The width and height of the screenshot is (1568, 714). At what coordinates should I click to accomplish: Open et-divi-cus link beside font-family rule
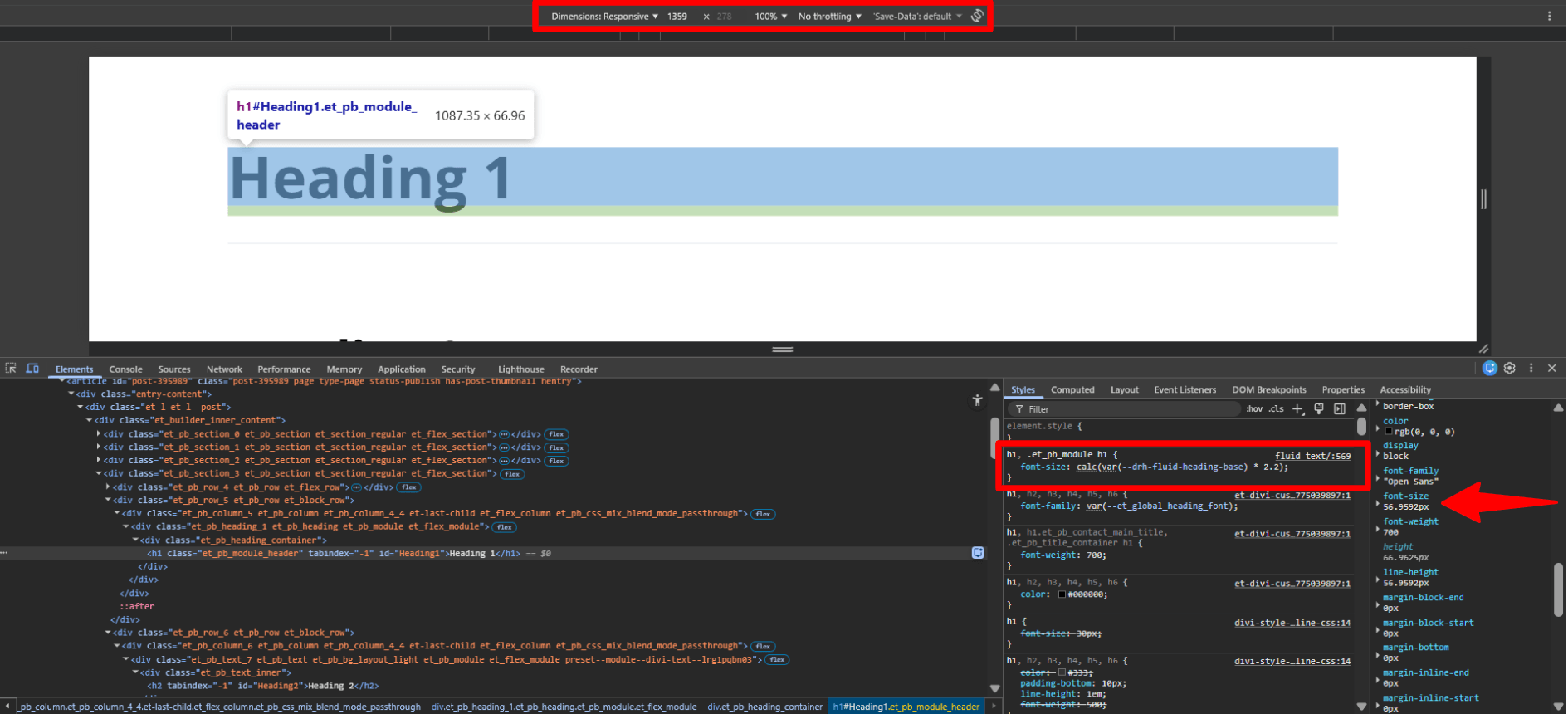point(1292,495)
